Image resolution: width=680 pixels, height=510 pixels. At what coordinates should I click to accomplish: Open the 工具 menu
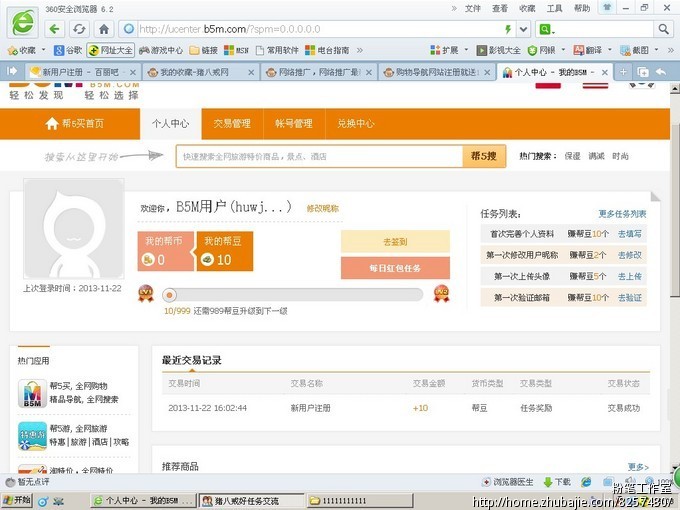[x=554, y=8]
